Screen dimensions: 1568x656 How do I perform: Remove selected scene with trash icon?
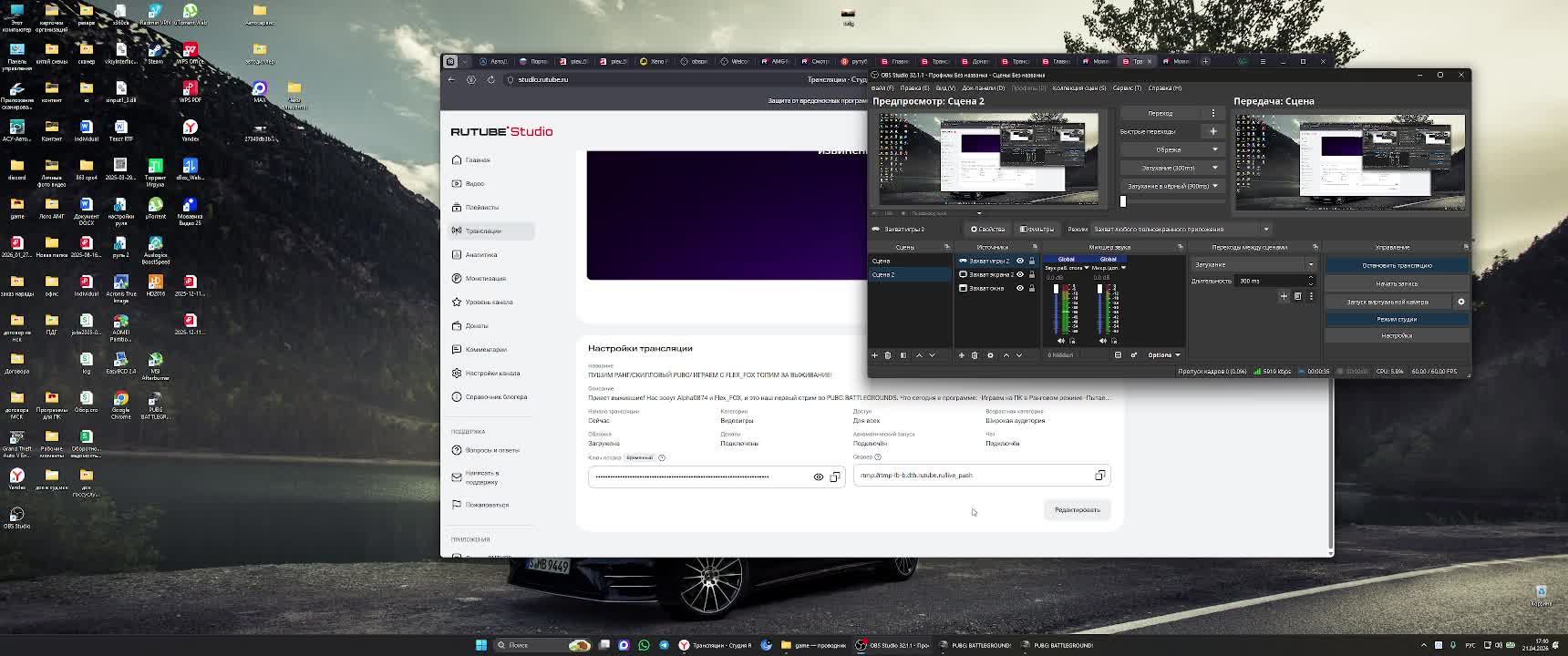[888, 355]
